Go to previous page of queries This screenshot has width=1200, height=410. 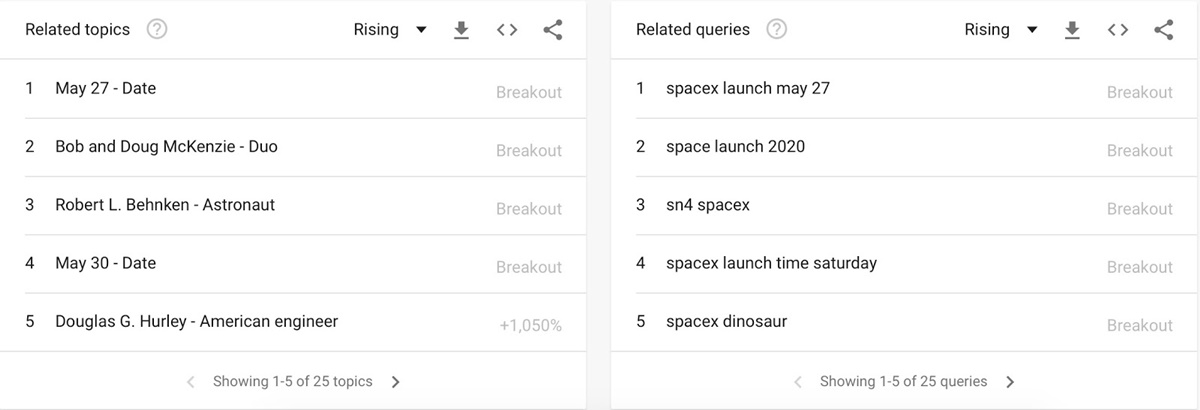coord(798,381)
